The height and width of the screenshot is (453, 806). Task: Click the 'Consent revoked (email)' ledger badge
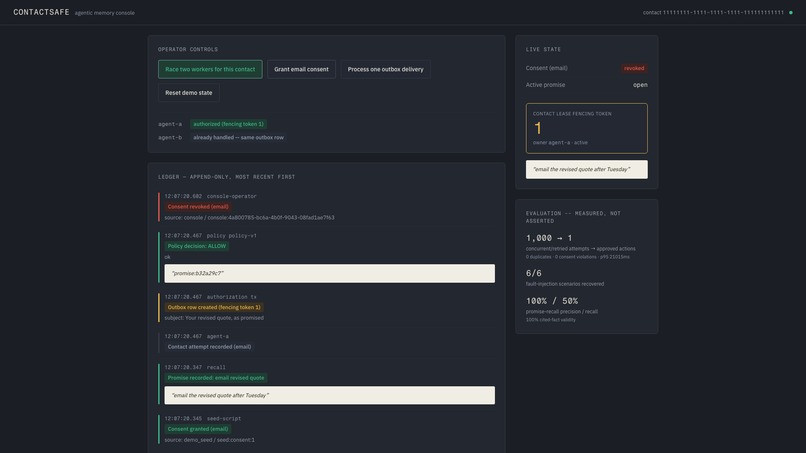pos(198,207)
